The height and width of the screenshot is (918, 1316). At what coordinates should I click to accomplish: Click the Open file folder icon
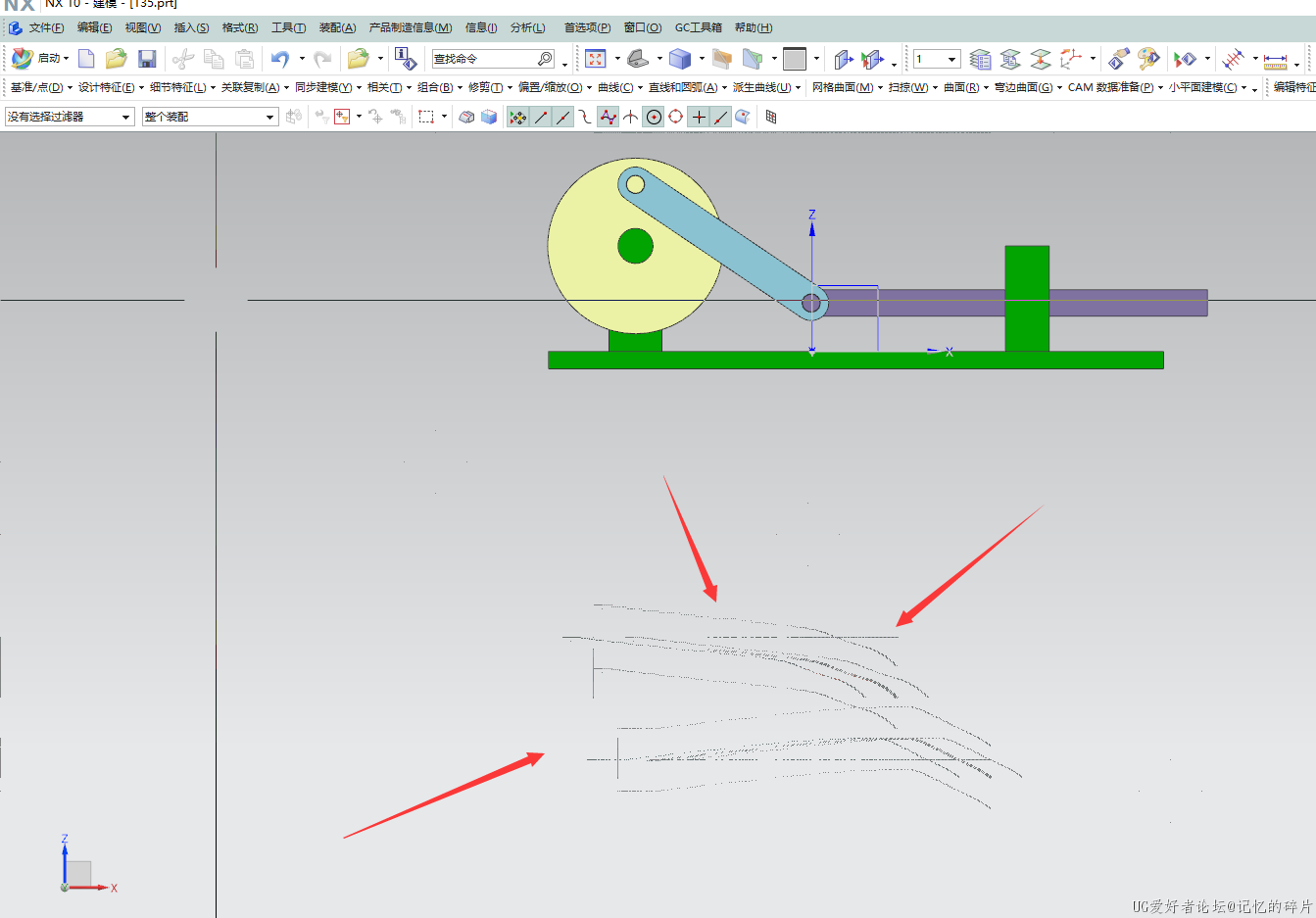click(117, 59)
